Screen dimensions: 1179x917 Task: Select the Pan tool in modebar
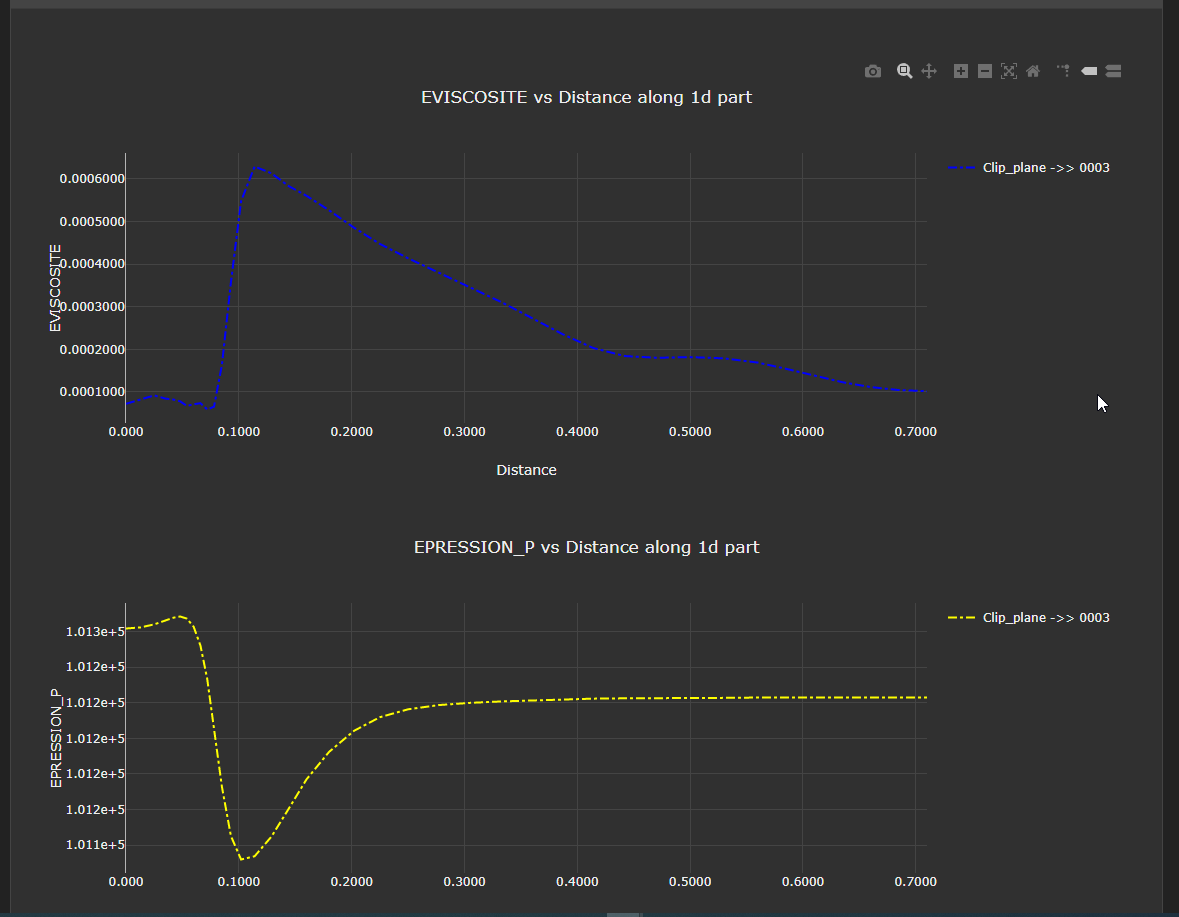tap(929, 71)
